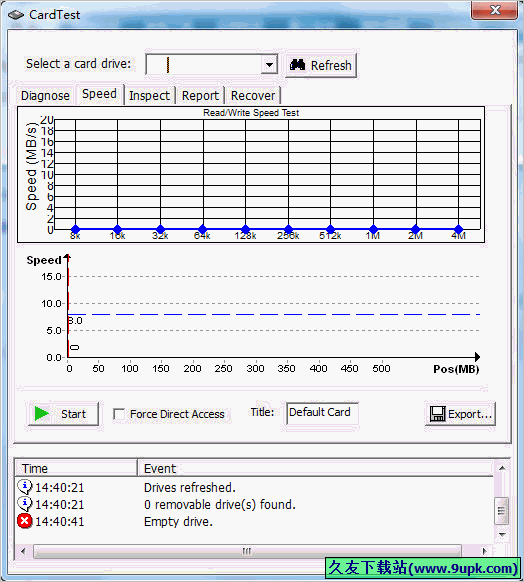Click the blue diamond marker at 64k
The image size is (524, 582).
203,229
